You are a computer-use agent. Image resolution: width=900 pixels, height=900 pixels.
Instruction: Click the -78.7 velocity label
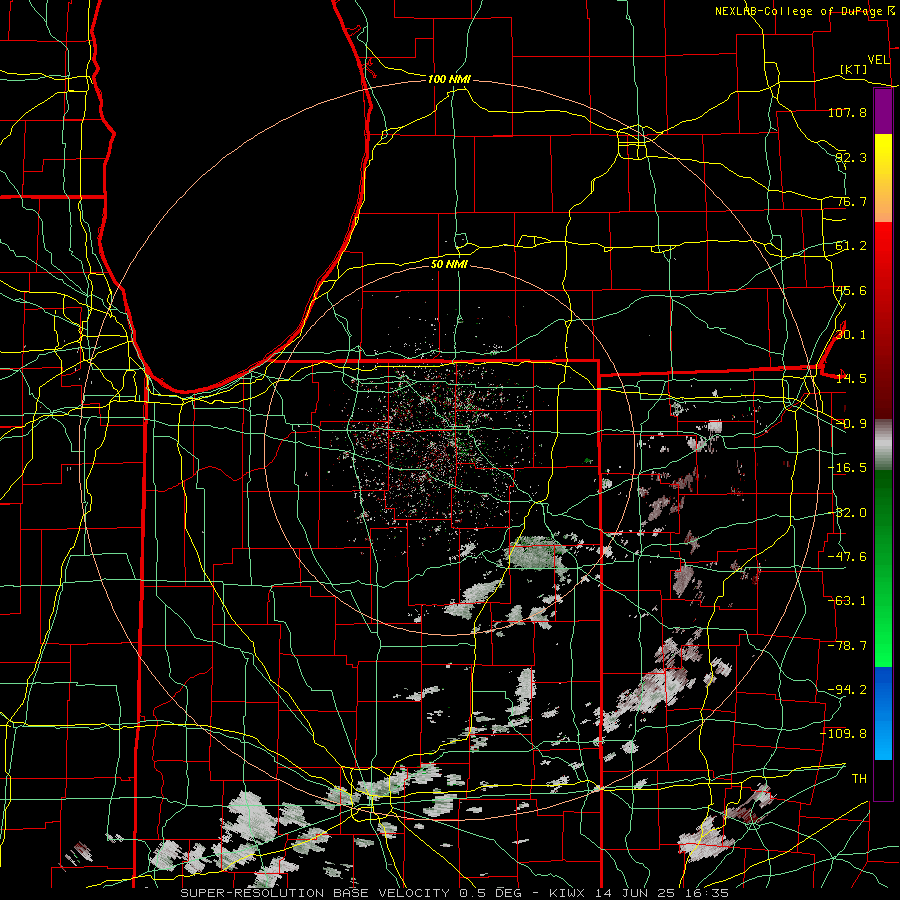[847, 646]
